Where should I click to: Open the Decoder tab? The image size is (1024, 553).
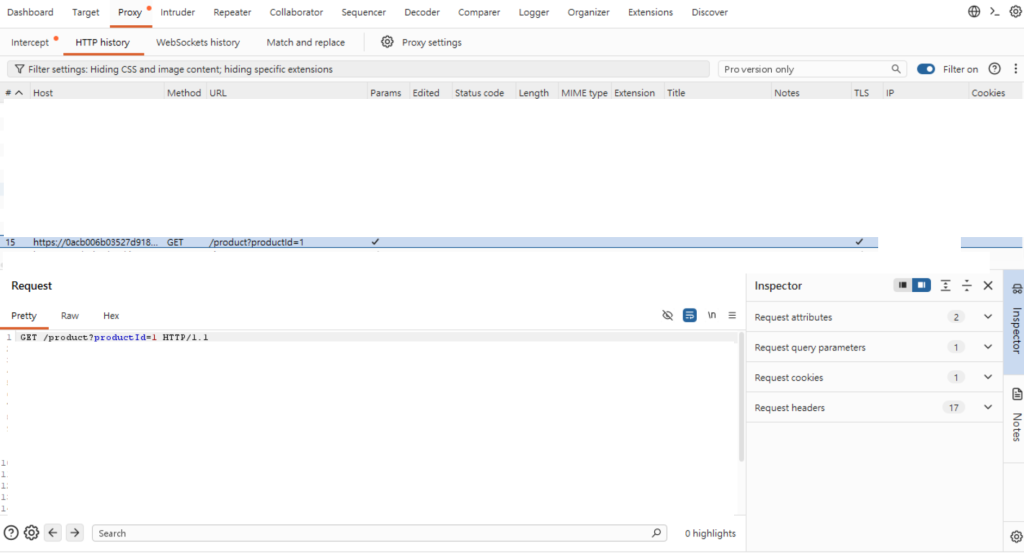(422, 12)
